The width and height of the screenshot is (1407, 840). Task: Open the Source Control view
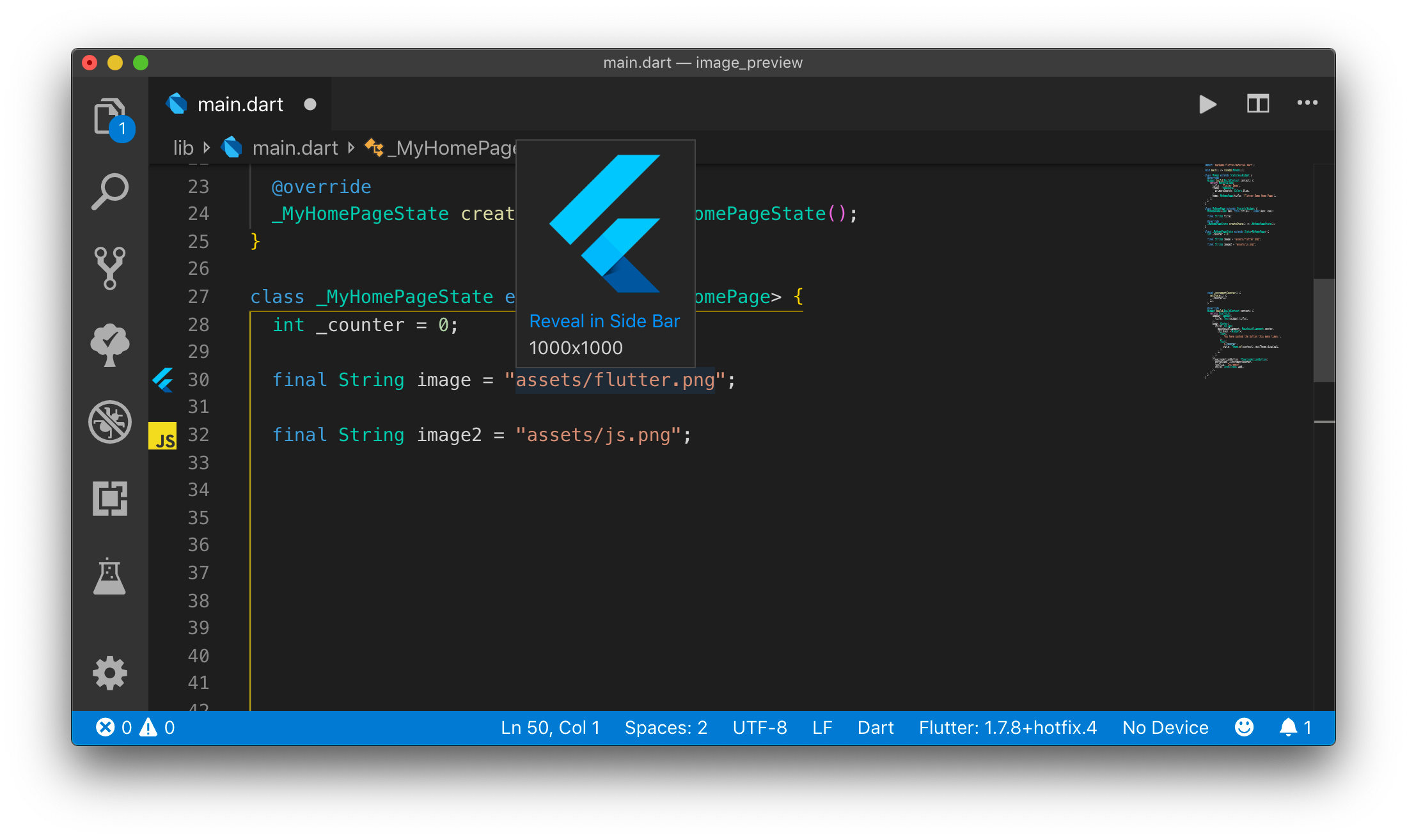[x=110, y=268]
